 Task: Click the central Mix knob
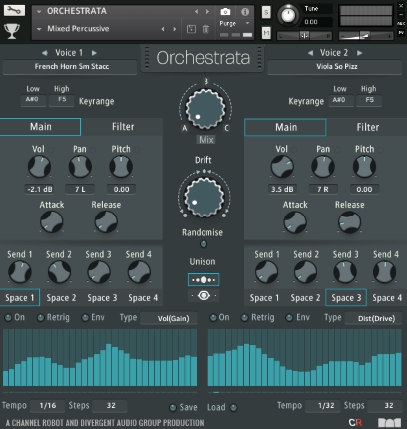click(205, 109)
